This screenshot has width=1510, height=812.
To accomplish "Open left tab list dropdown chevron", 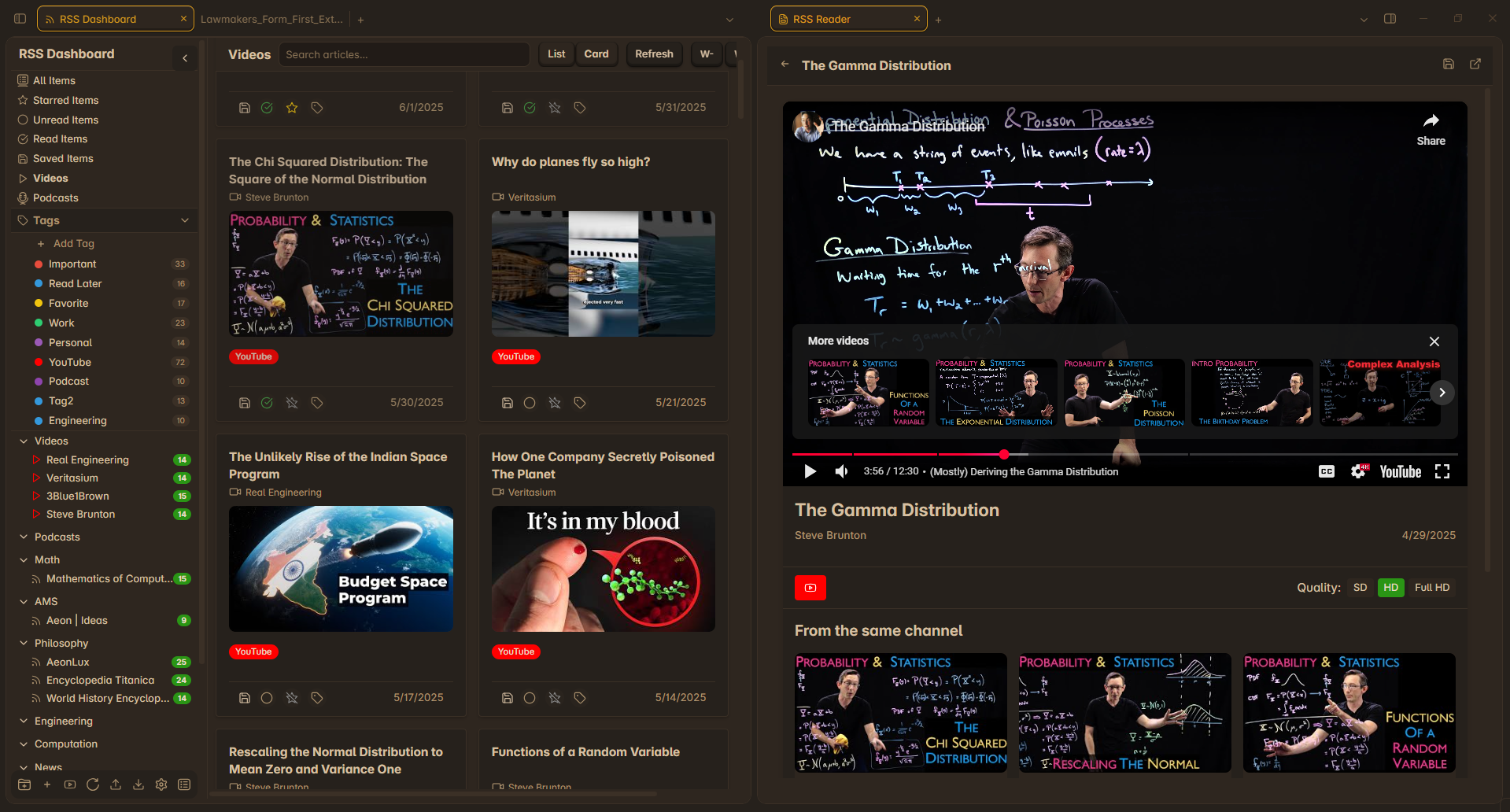I will (x=729, y=20).
